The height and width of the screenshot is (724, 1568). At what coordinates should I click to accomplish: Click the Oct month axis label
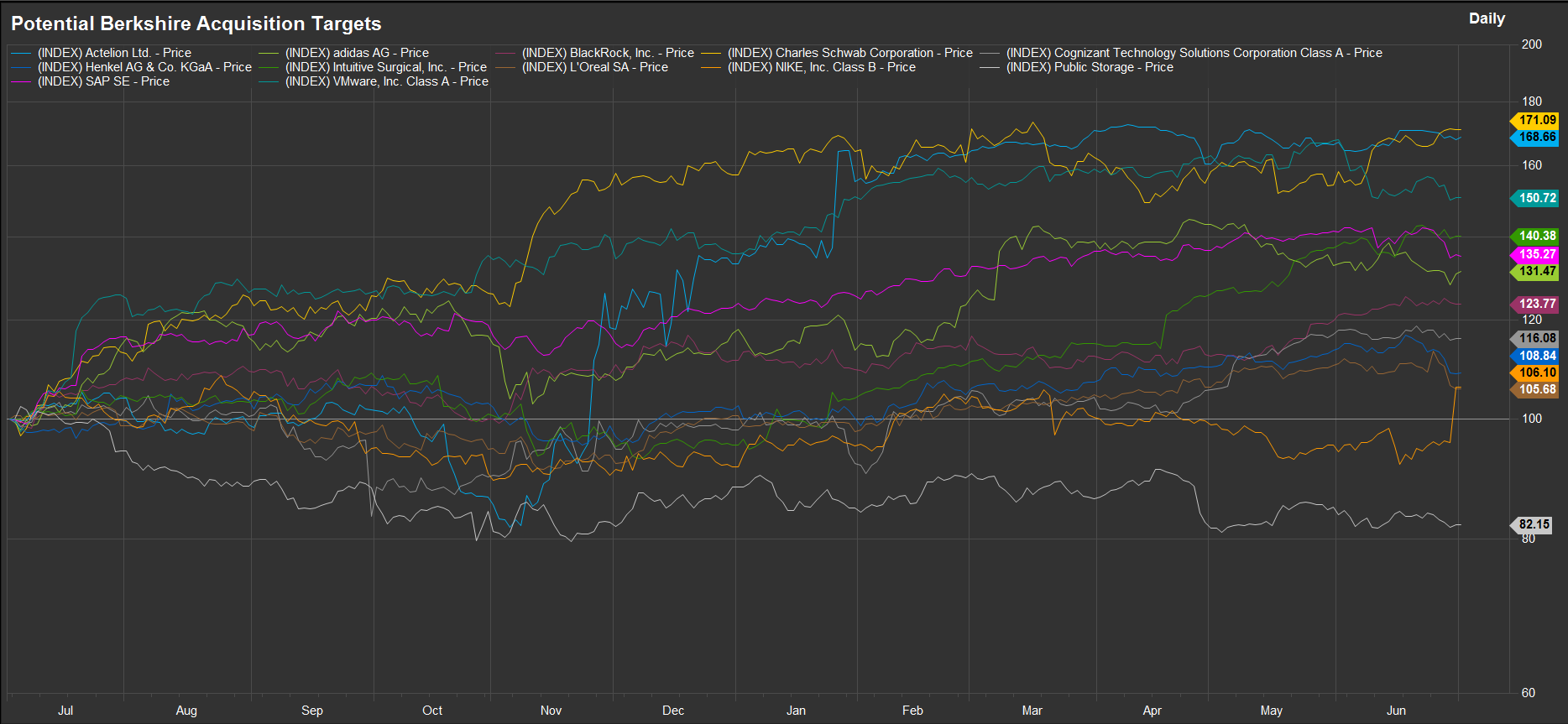tap(432, 711)
